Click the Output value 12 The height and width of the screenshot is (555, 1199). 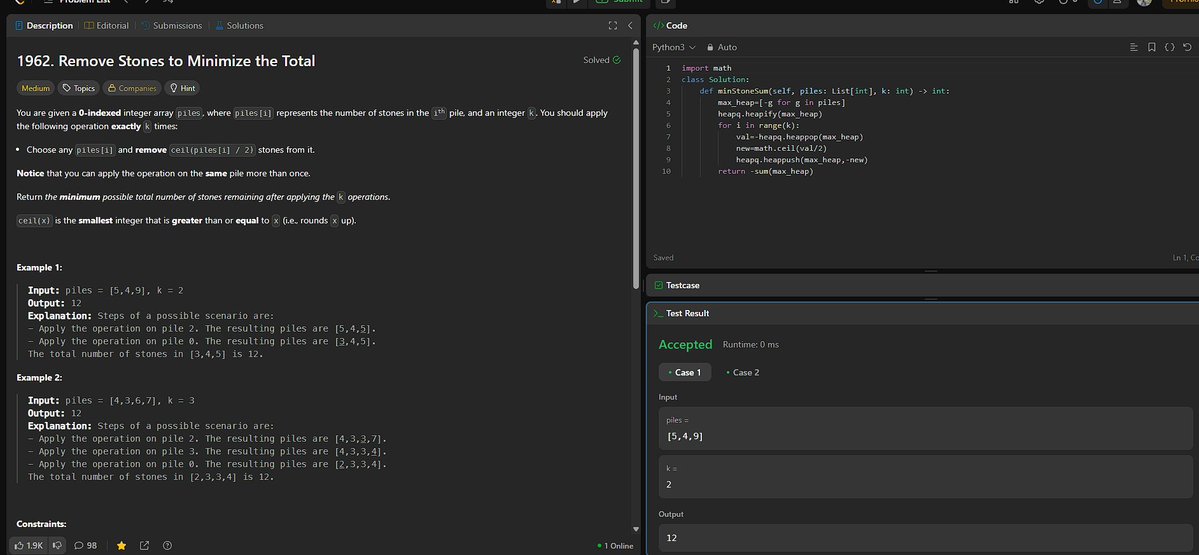coord(925,538)
